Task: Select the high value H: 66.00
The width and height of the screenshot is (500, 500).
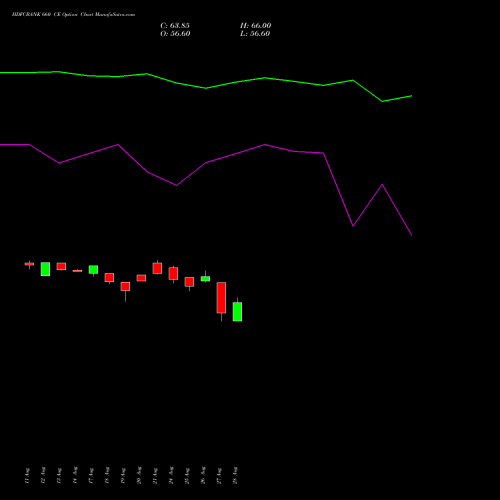Action: 256,26
